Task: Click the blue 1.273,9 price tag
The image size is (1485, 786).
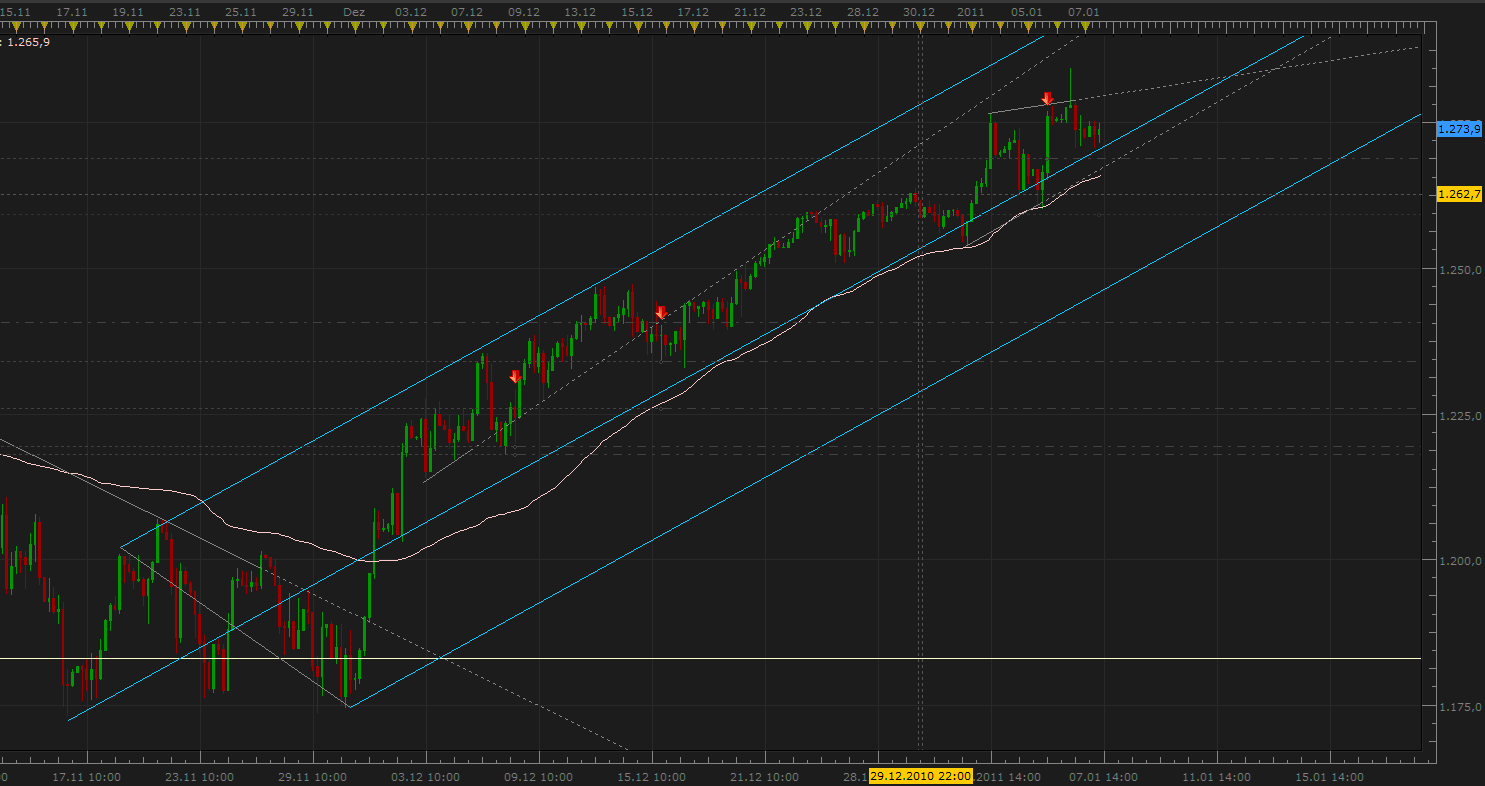Action: (x=1458, y=129)
